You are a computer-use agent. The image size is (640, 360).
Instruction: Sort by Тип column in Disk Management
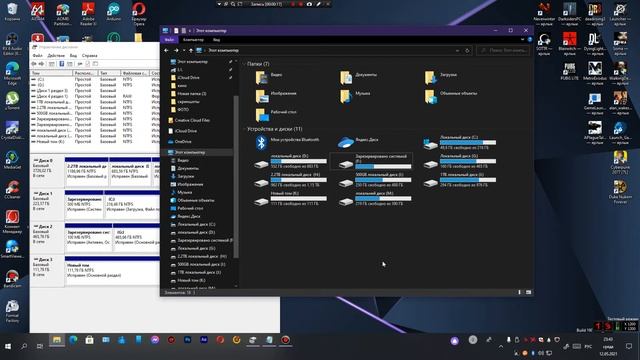point(109,73)
